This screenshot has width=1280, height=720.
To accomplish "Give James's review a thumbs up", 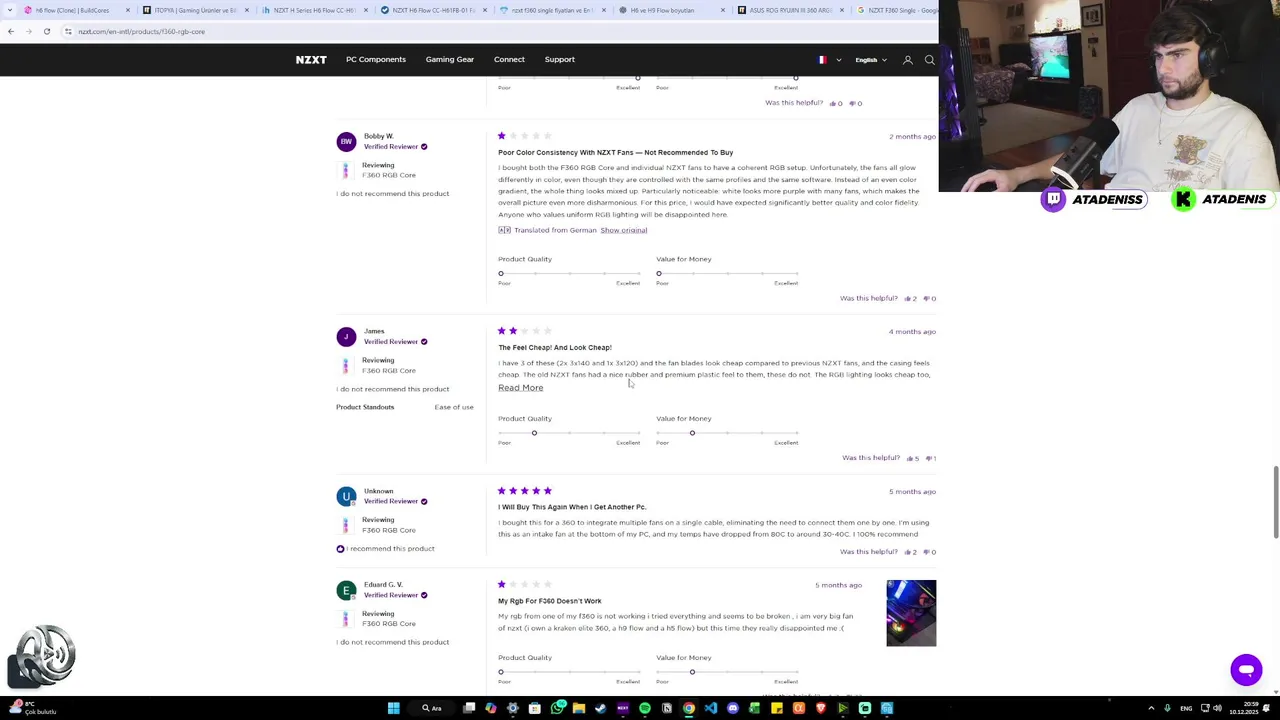I will tap(909, 458).
